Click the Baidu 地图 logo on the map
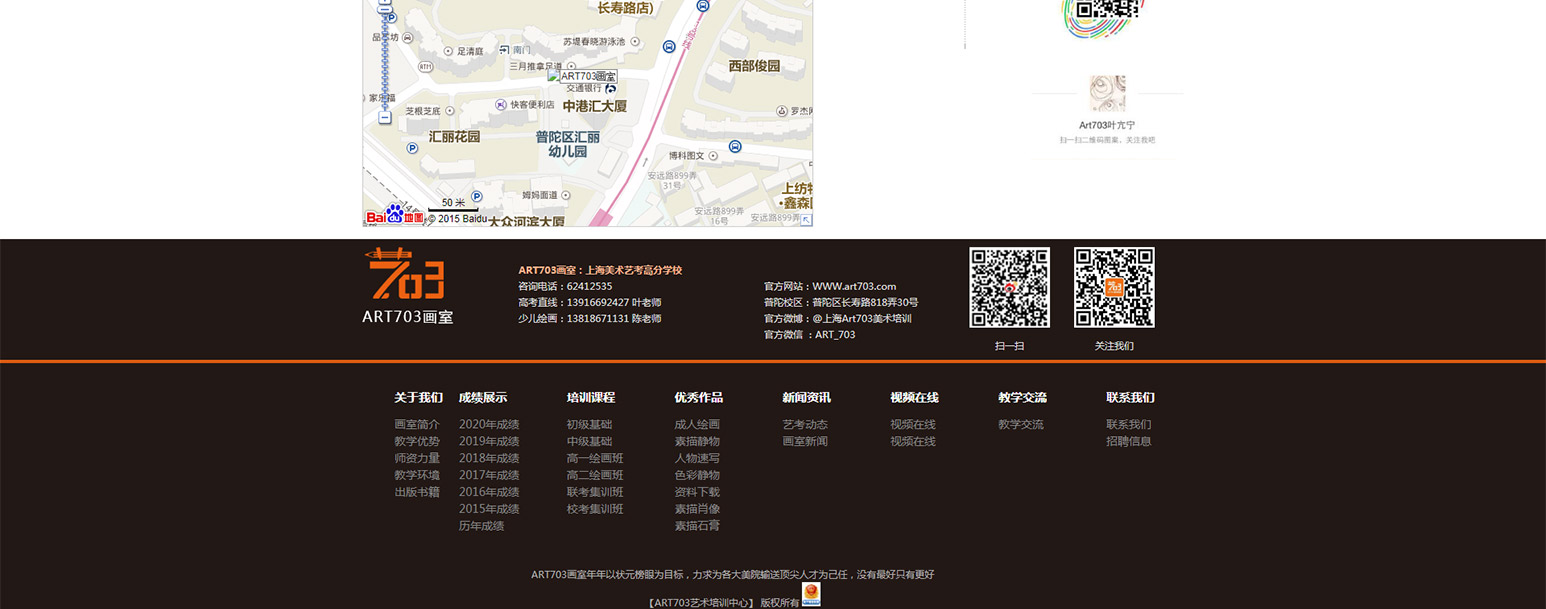This screenshot has width=1546, height=609. tap(396, 215)
